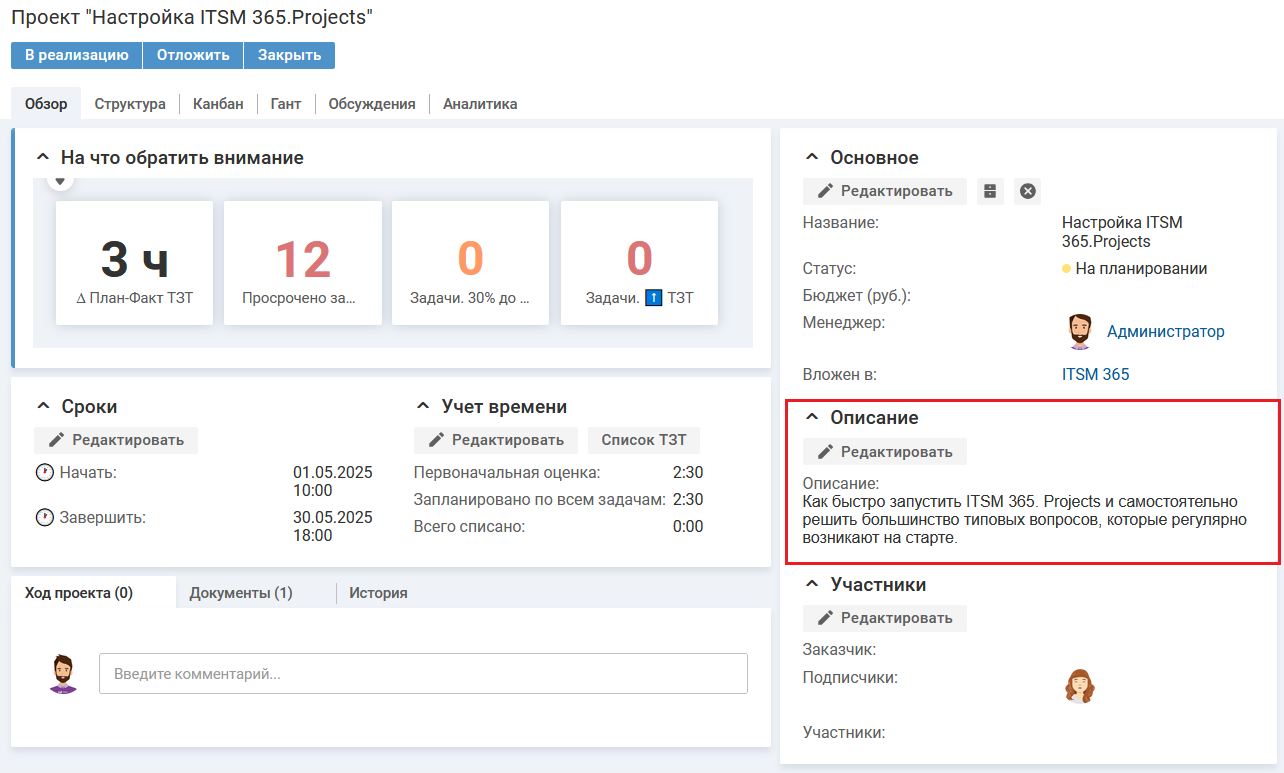Click the subscriber avatar under Подписчики
This screenshot has width=1284, height=773.
[1079, 687]
